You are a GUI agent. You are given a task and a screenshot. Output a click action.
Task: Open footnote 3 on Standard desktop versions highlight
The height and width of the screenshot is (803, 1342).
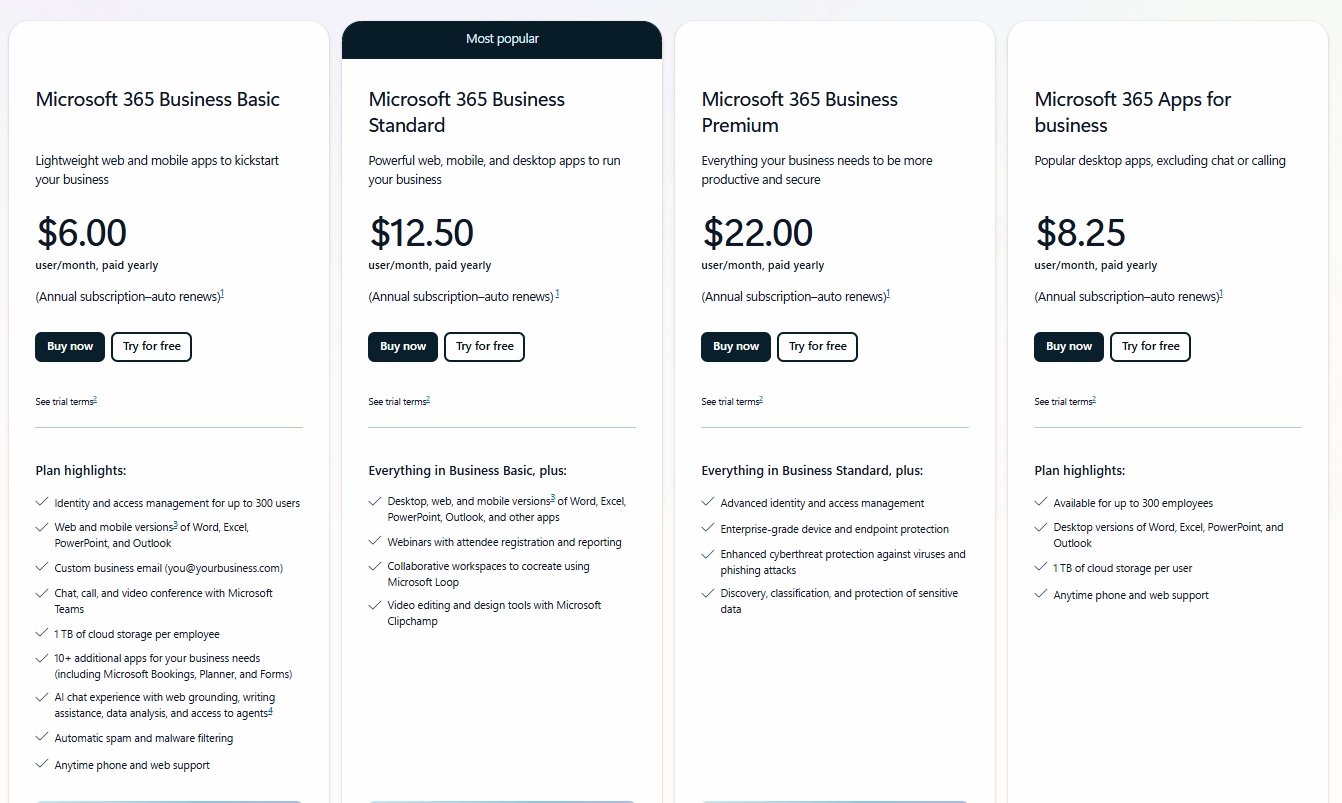[x=553, y=499]
